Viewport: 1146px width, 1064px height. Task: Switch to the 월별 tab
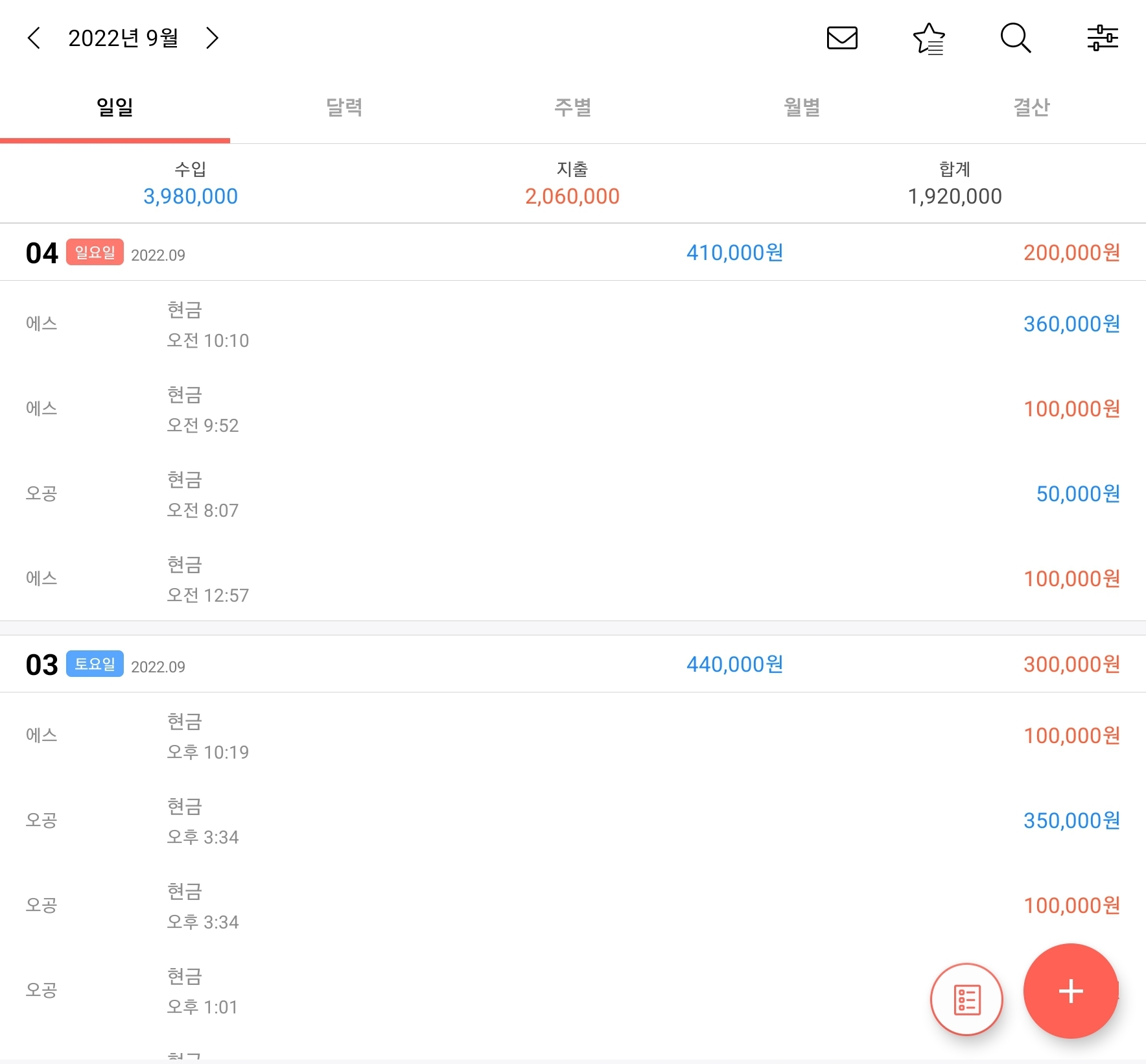point(802,107)
